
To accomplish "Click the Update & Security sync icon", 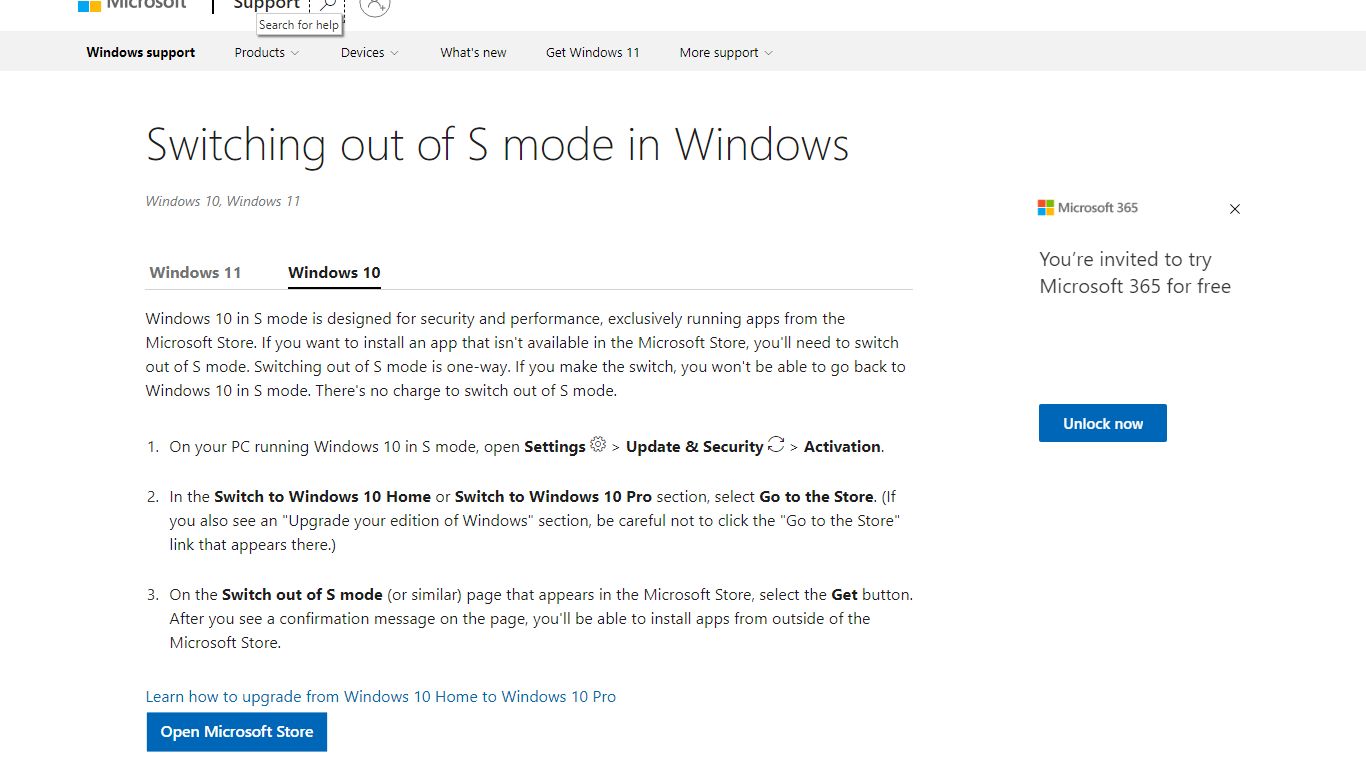I will [x=776, y=445].
